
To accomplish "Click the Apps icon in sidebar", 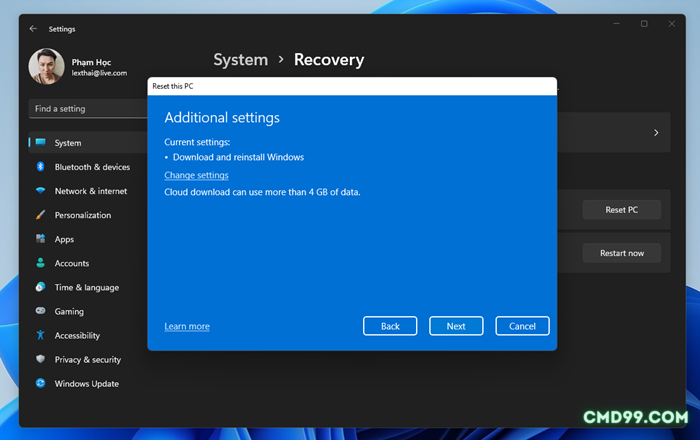I will coord(41,239).
